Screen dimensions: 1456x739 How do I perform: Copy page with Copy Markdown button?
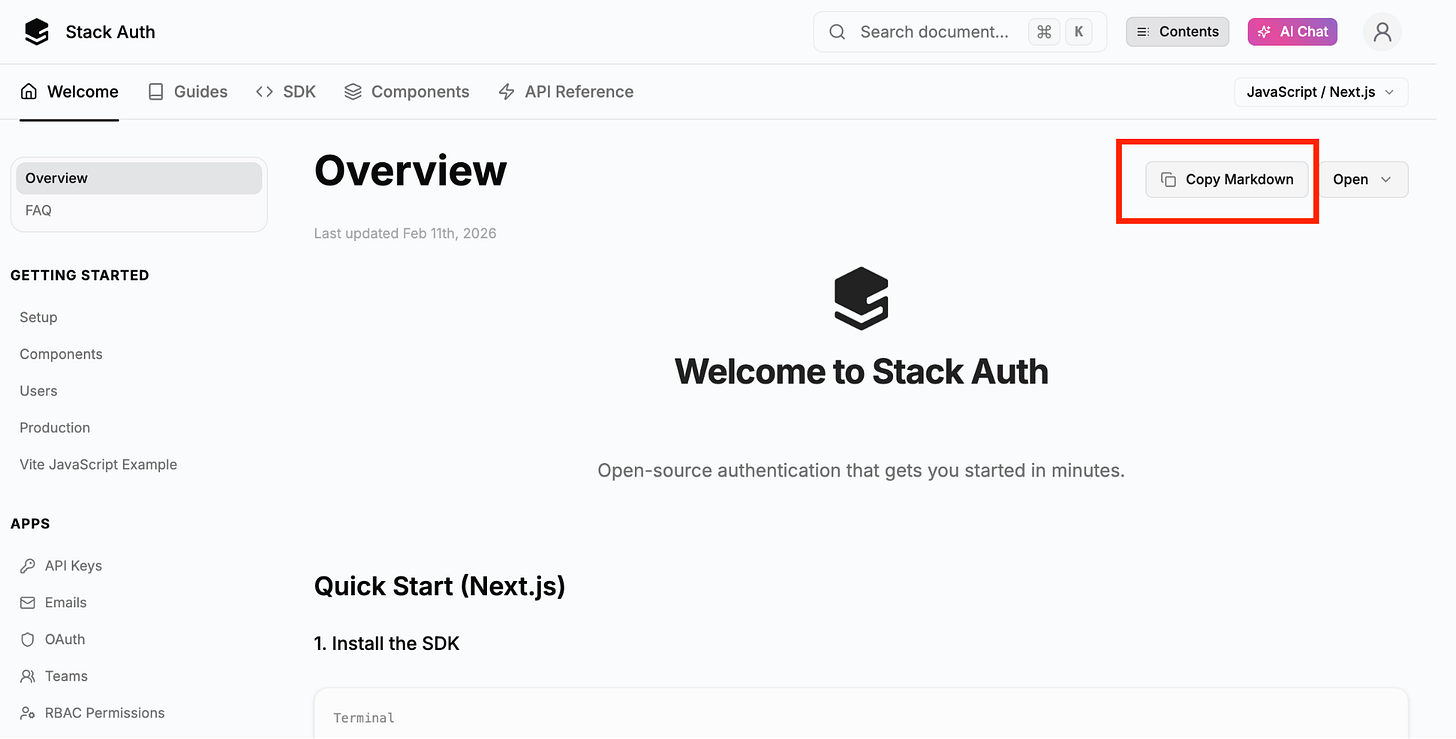coord(1227,180)
